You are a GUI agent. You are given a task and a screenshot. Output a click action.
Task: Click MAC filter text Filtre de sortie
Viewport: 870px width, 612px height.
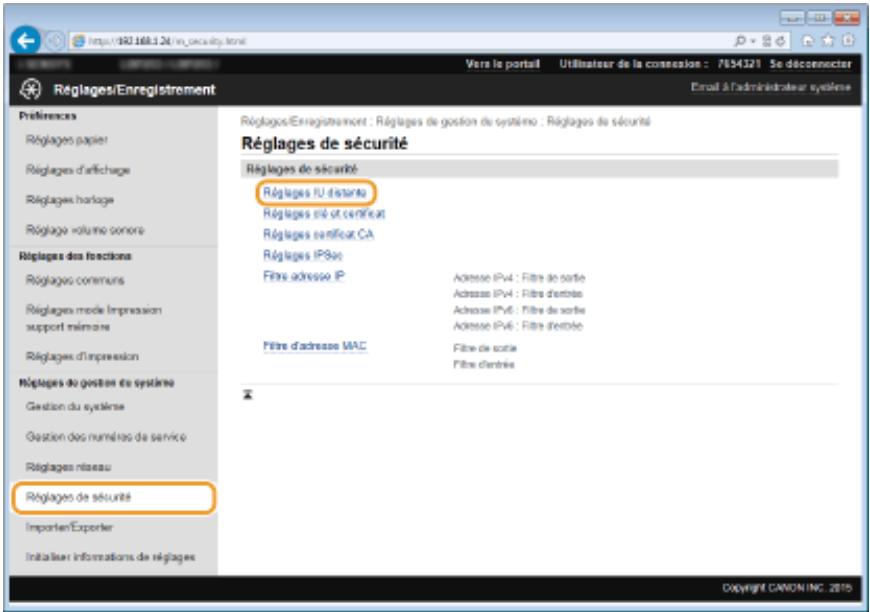coord(485,348)
